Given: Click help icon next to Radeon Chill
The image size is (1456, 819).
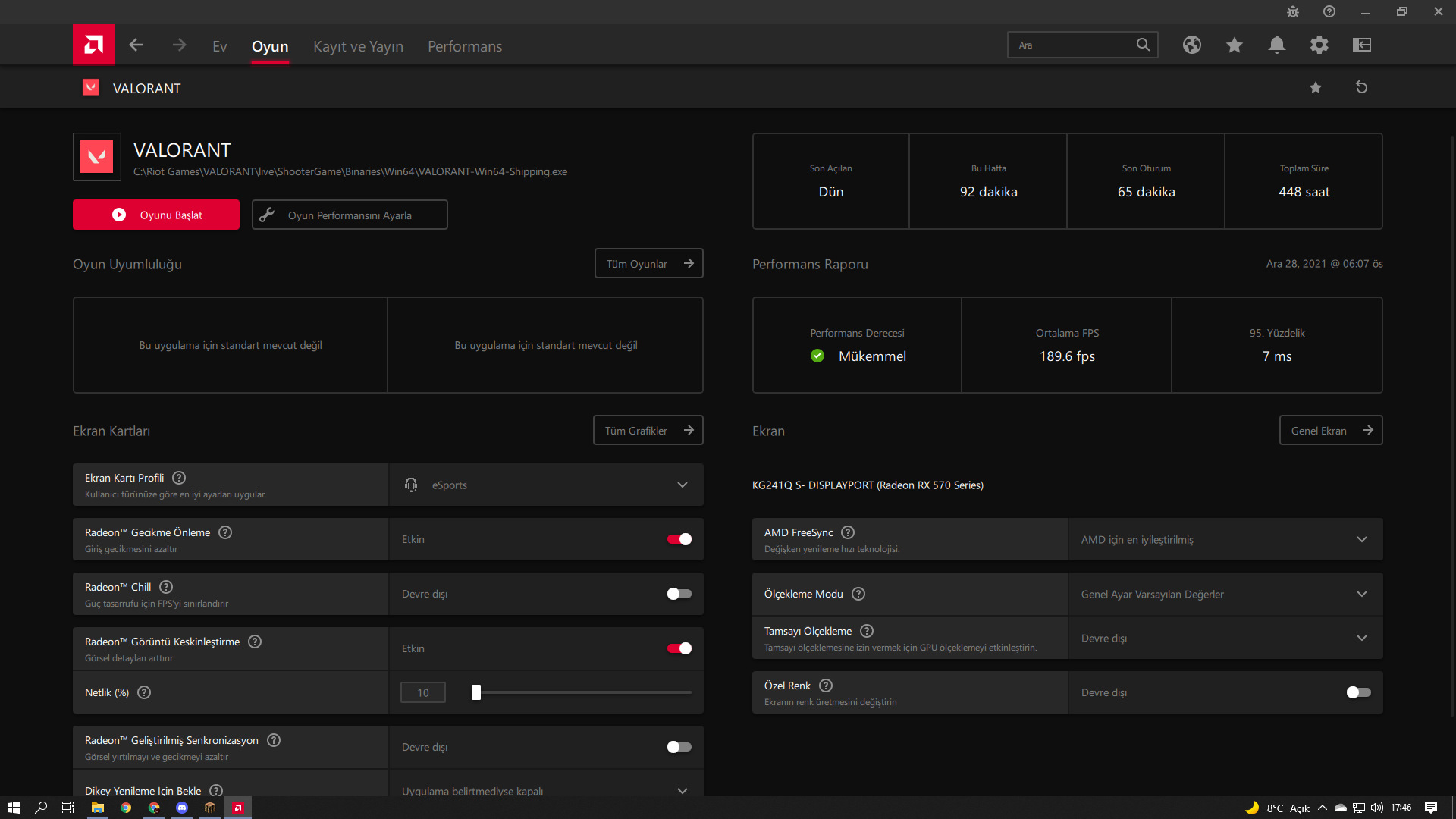Looking at the screenshot, I should tap(166, 587).
